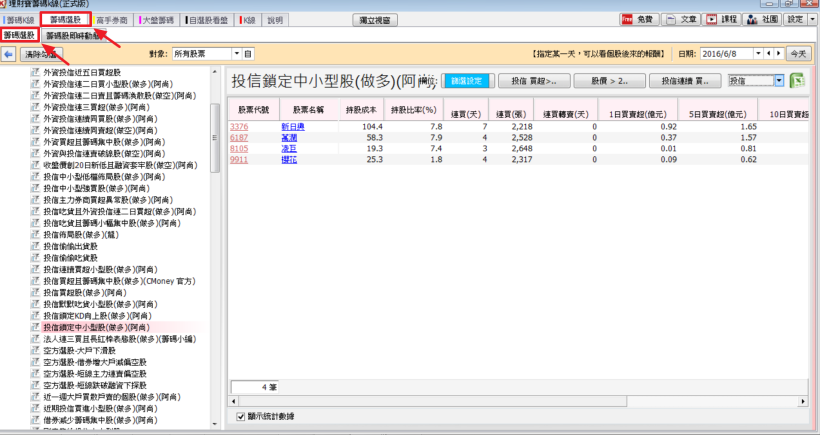Click icon of 投信偷偷吃貨股 strategy

click(35, 258)
